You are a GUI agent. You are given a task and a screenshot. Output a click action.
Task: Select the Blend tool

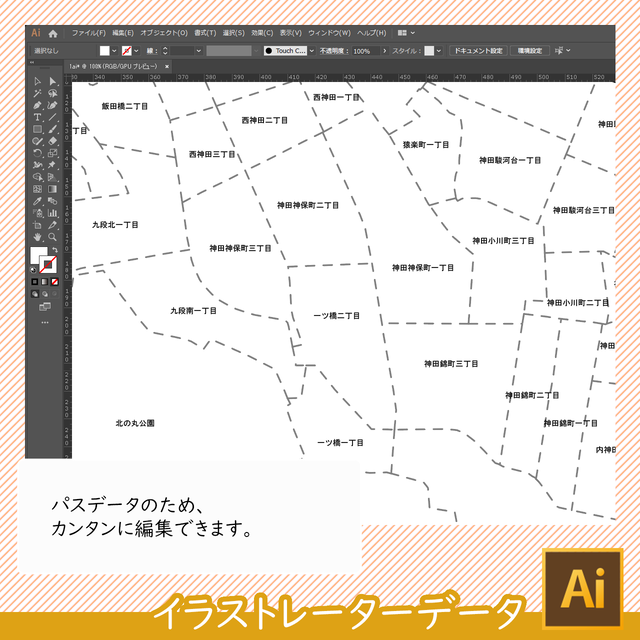[52, 201]
